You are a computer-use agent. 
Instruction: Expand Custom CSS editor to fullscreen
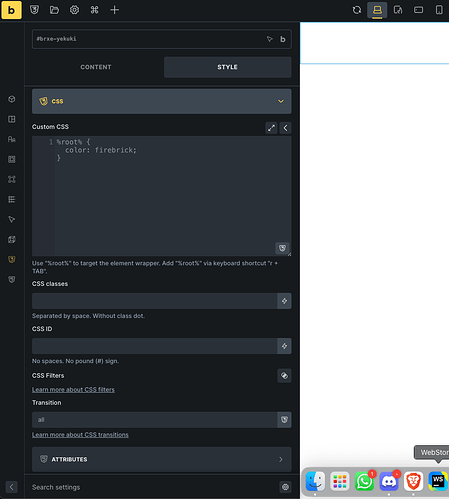coord(271,128)
